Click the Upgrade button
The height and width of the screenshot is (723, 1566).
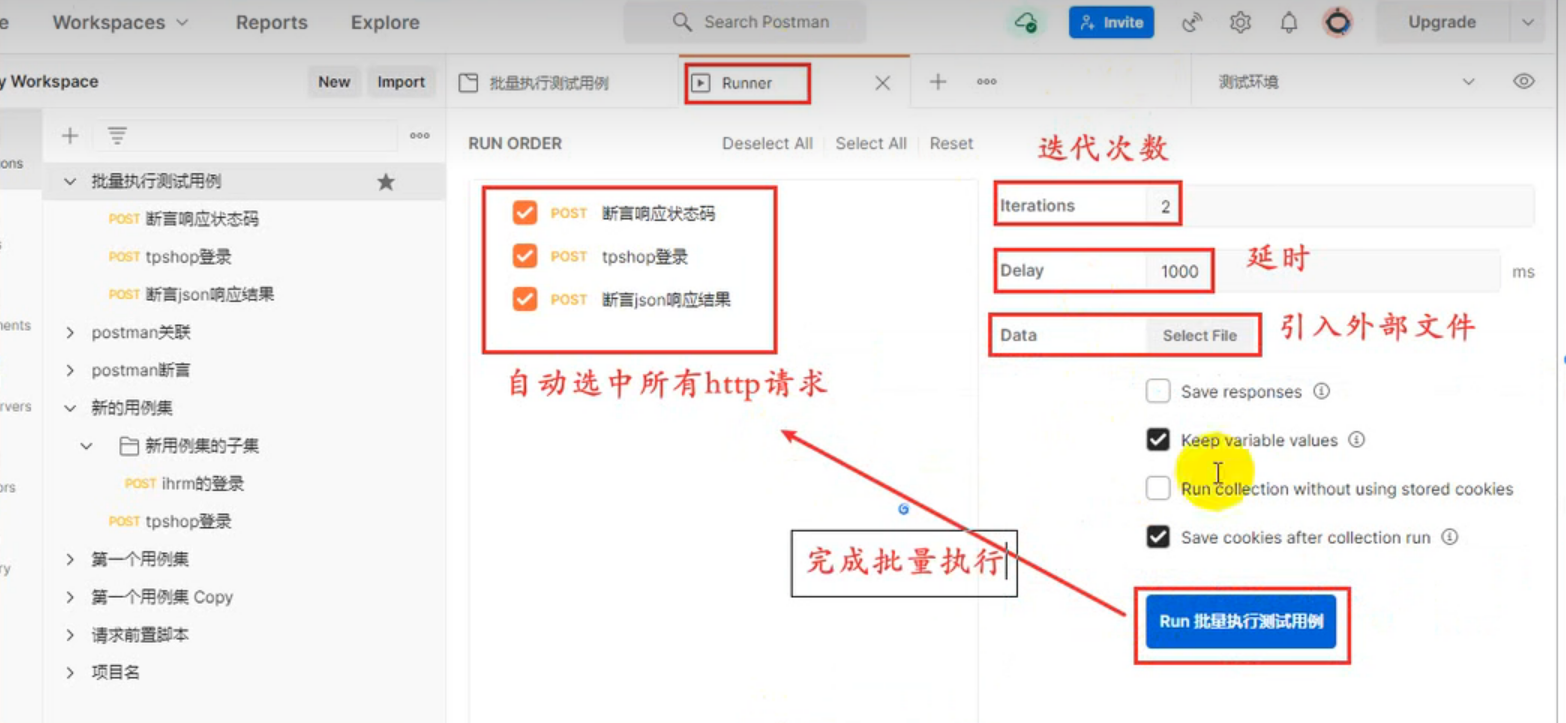(x=1442, y=22)
